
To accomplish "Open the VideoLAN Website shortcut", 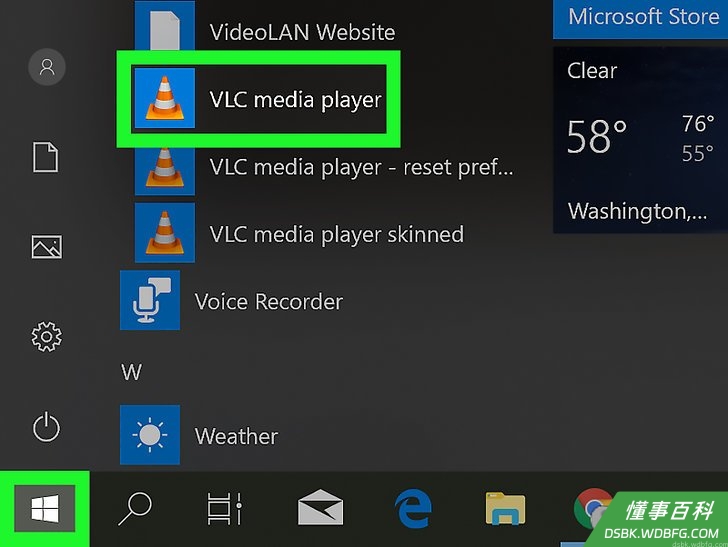I will tap(265, 28).
